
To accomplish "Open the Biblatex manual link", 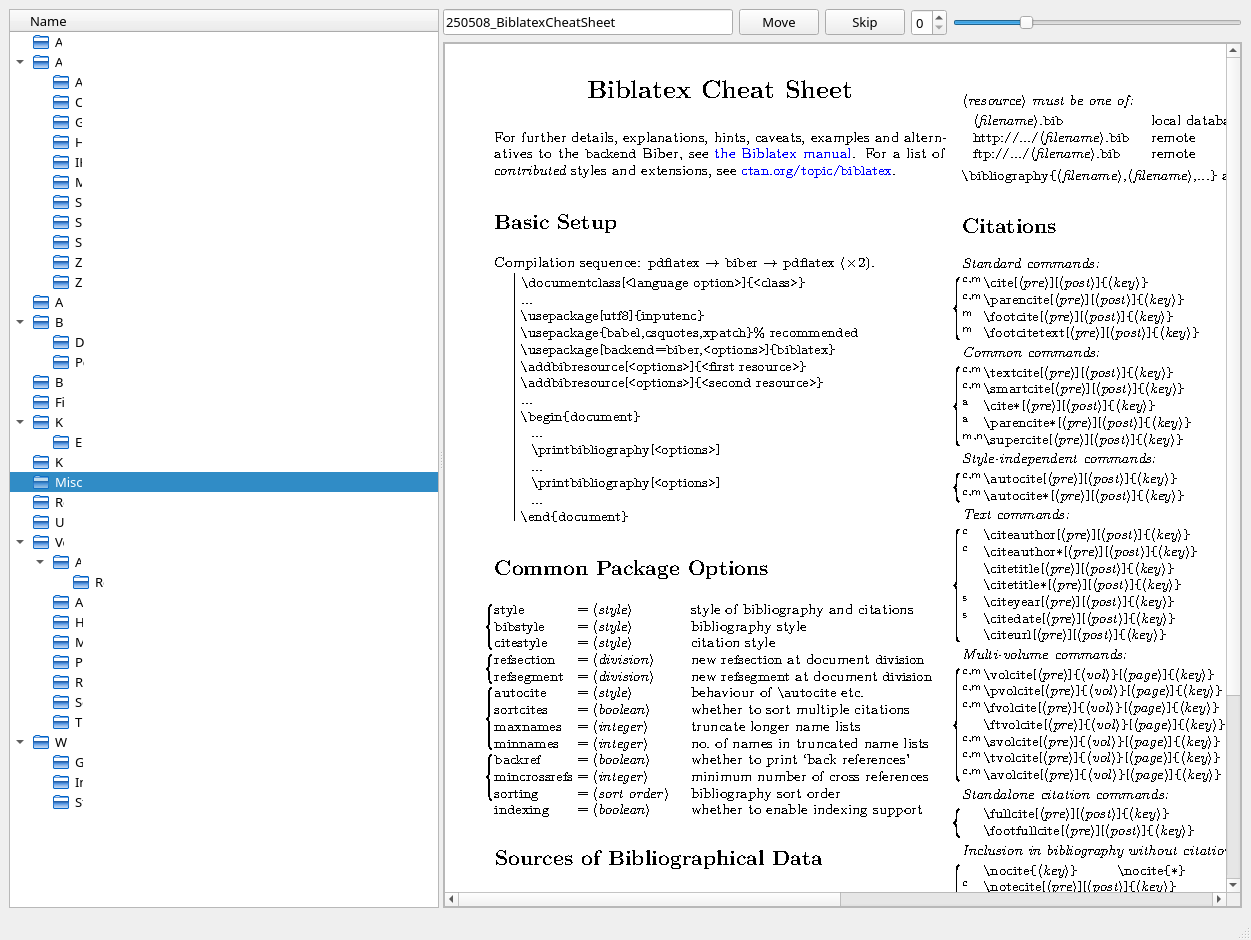I will pyautogui.click(x=783, y=154).
